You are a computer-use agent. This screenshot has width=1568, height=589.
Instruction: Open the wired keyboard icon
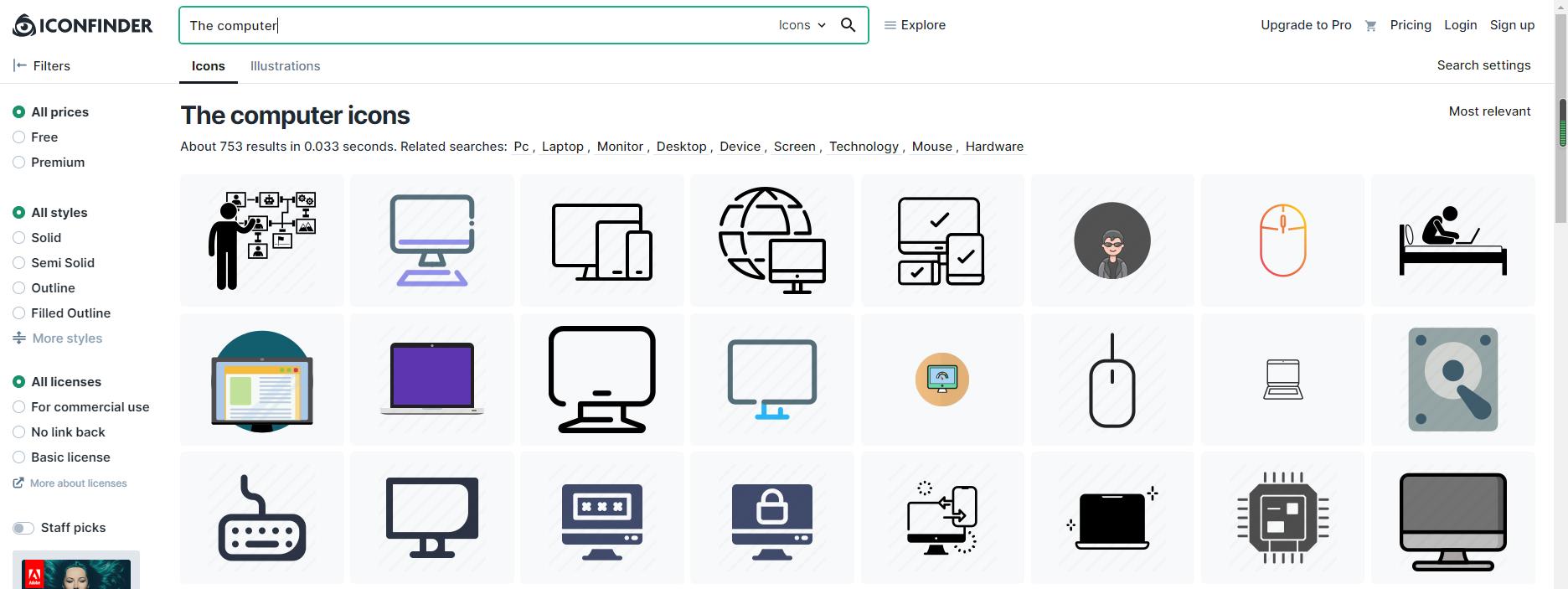pyautogui.click(x=261, y=518)
